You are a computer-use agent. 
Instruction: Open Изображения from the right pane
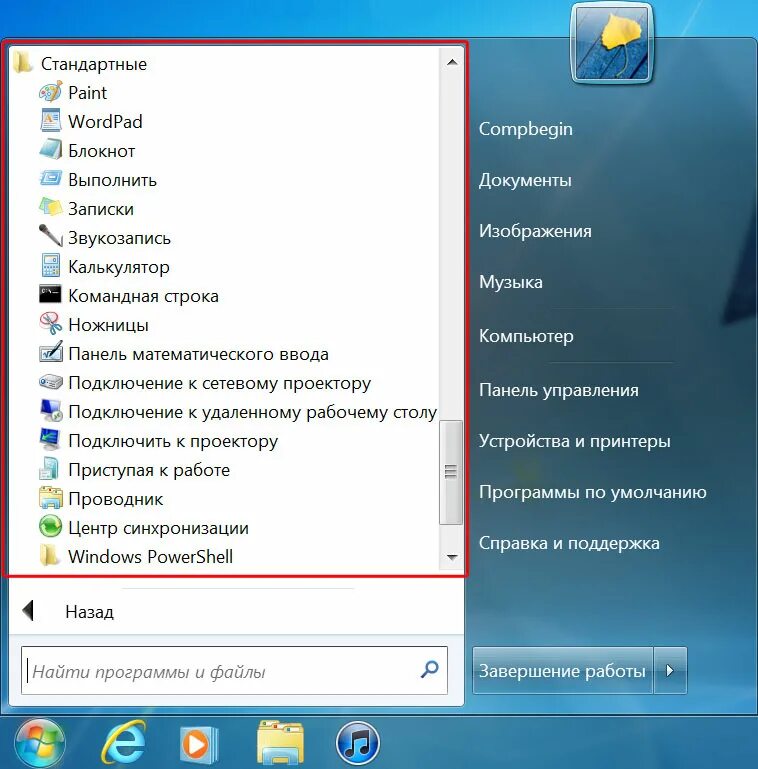(535, 231)
